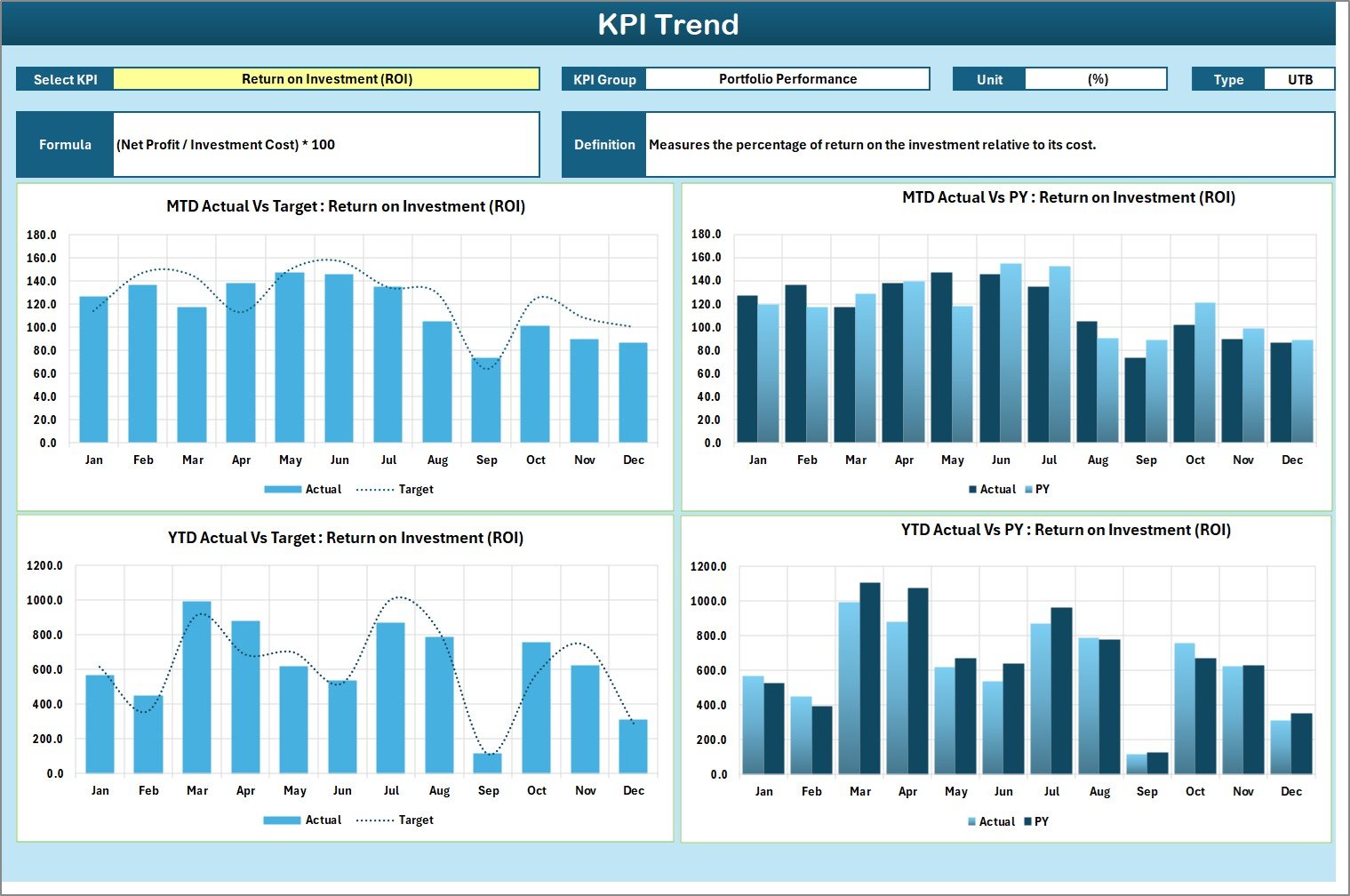Select the Unit value cell (%)

[1096, 79]
